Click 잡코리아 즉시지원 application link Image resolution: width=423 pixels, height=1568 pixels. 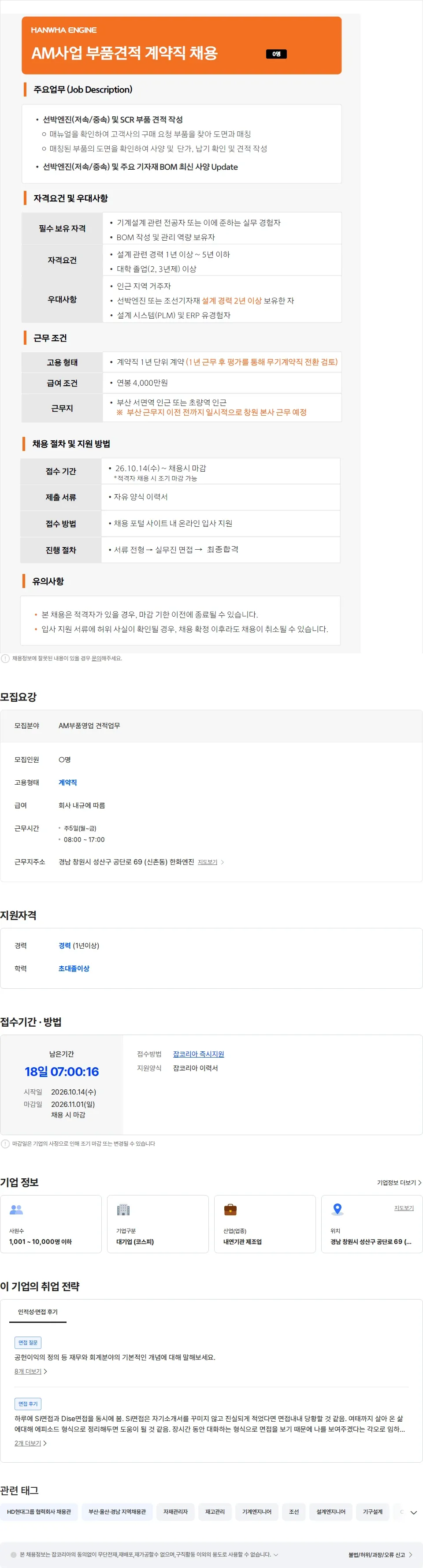[198, 1054]
